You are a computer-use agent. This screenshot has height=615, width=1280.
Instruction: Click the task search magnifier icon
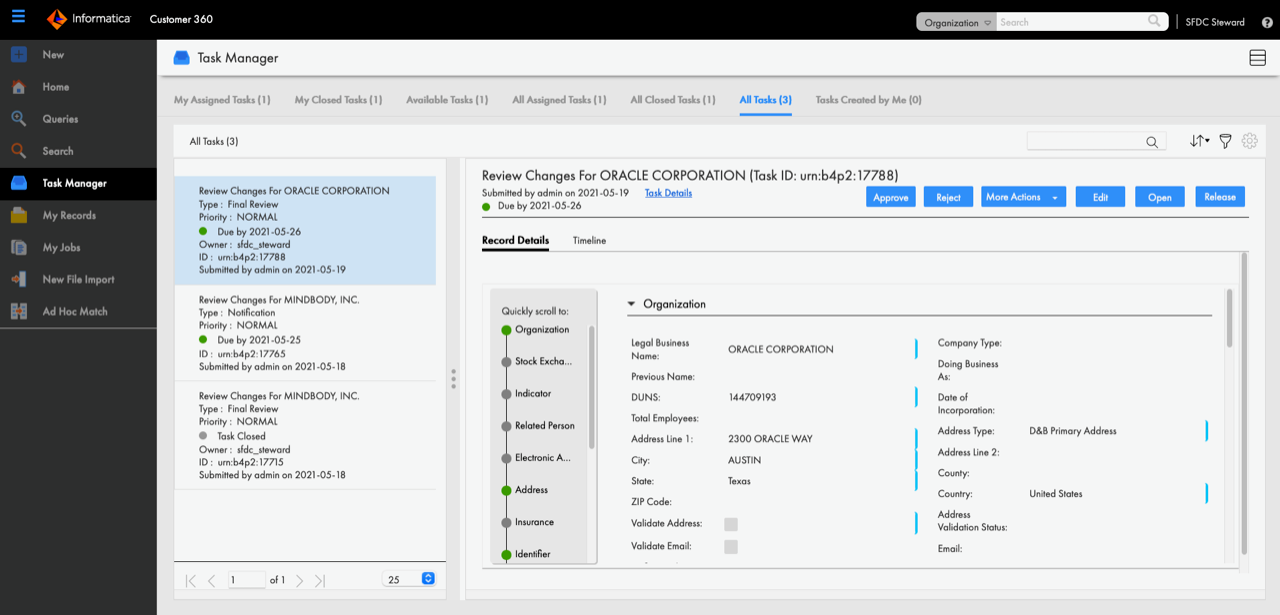coord(1152,142)
